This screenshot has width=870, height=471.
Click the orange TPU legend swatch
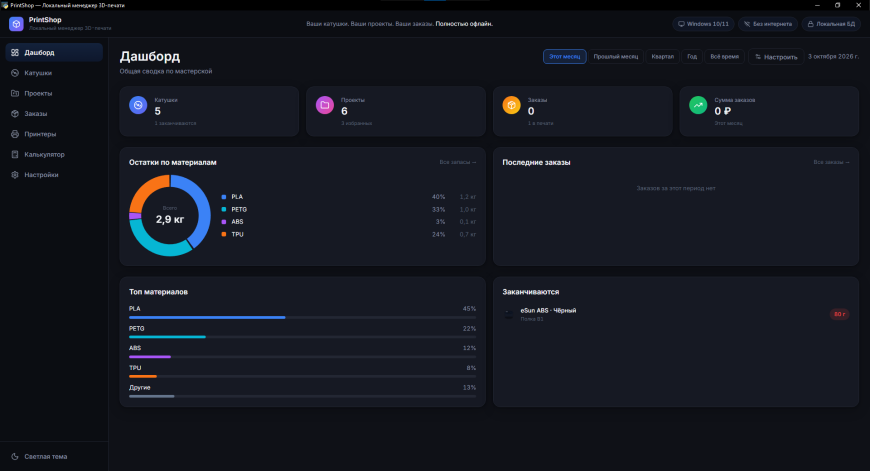[224, 235]
